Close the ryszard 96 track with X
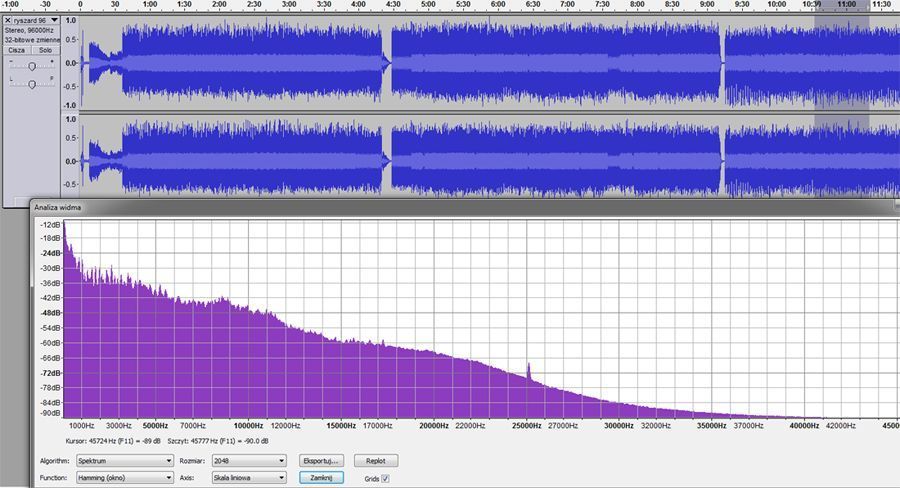This screenshot has width=900, height=488. click(8, 20)
